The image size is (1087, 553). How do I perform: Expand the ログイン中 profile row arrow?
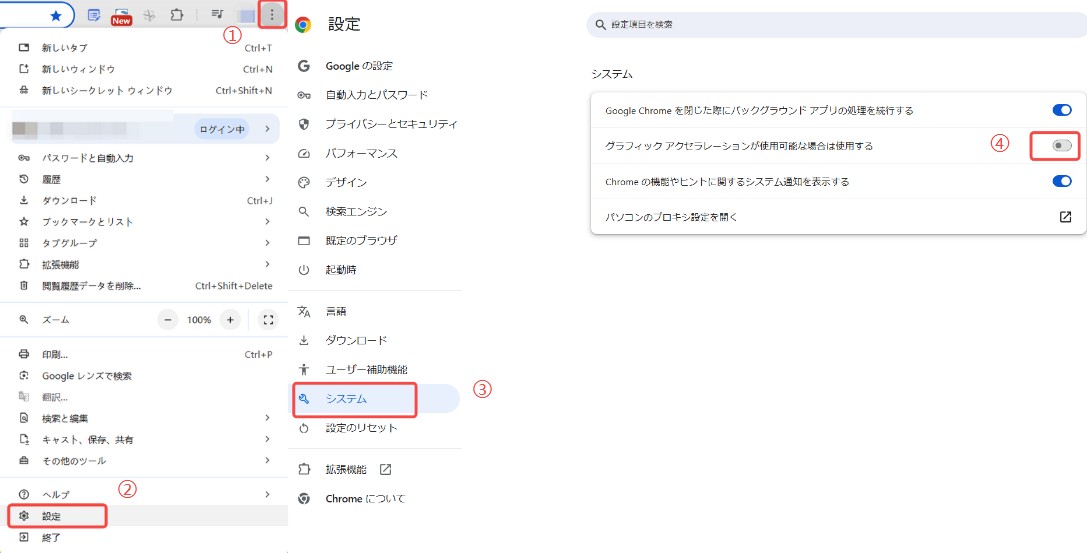[x=268, y=129]
